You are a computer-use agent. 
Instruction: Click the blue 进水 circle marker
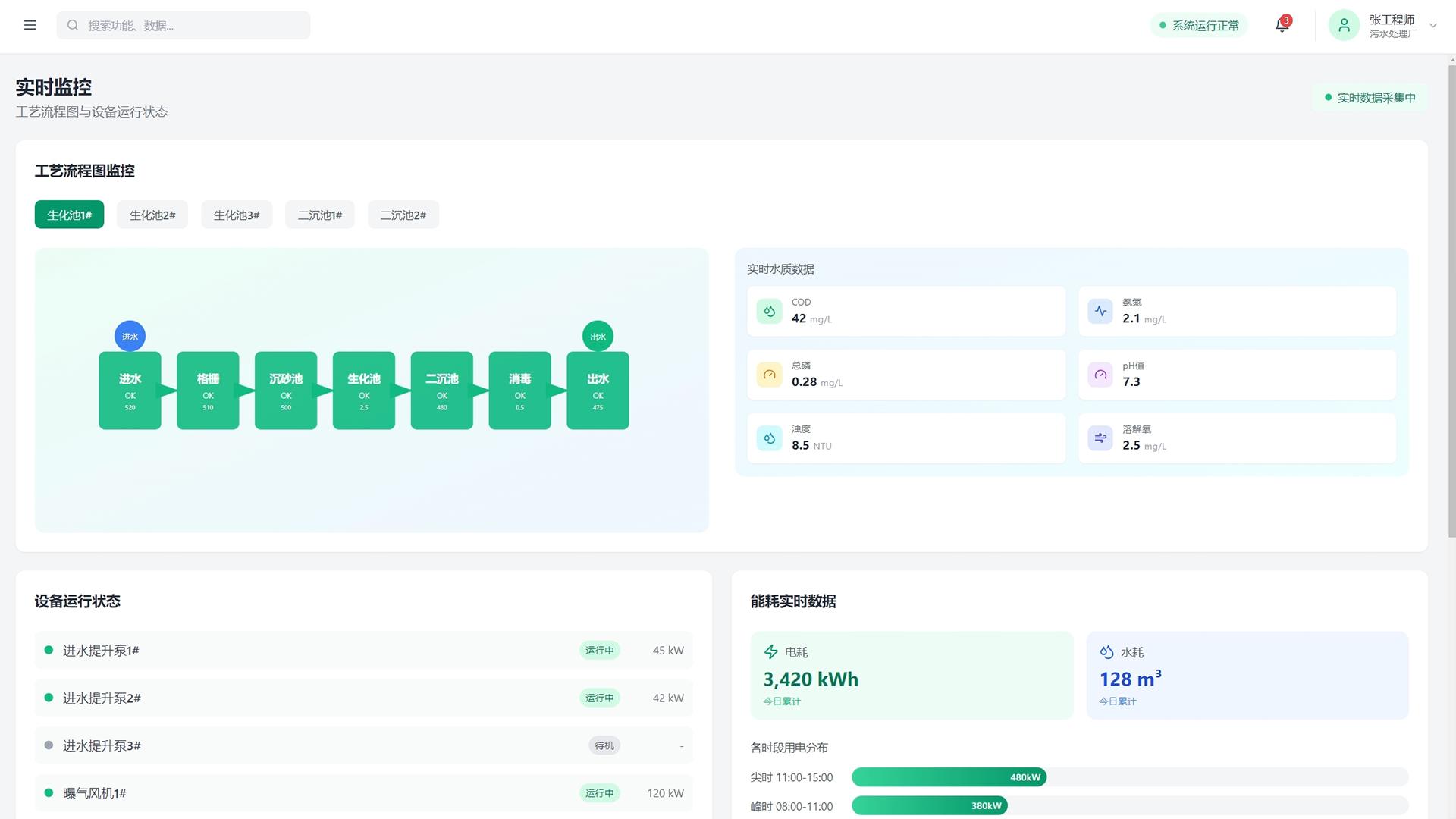coord(130,336)
